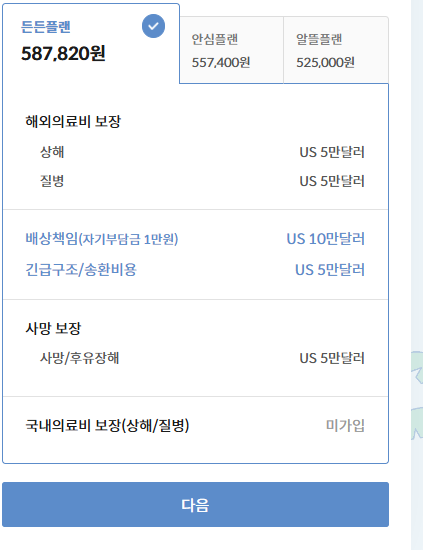Click the 557,400원 price in 안심플랜

pyautogui.click(x=221, y=62)
